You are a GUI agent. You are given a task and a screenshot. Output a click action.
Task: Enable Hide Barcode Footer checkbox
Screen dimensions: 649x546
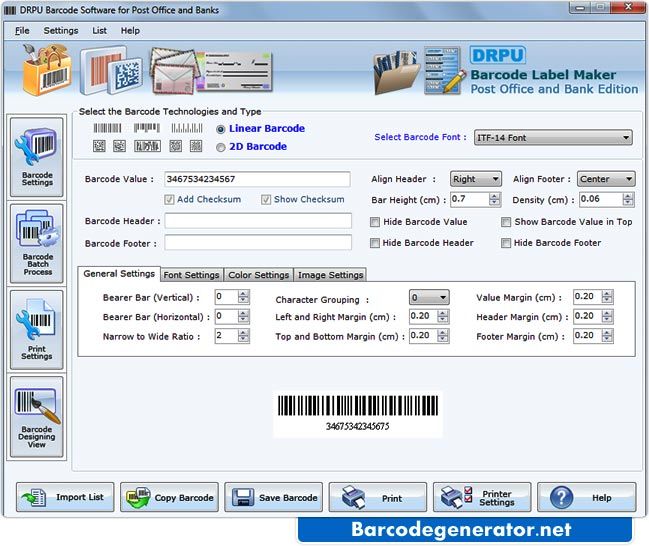(x=506, y=243)
